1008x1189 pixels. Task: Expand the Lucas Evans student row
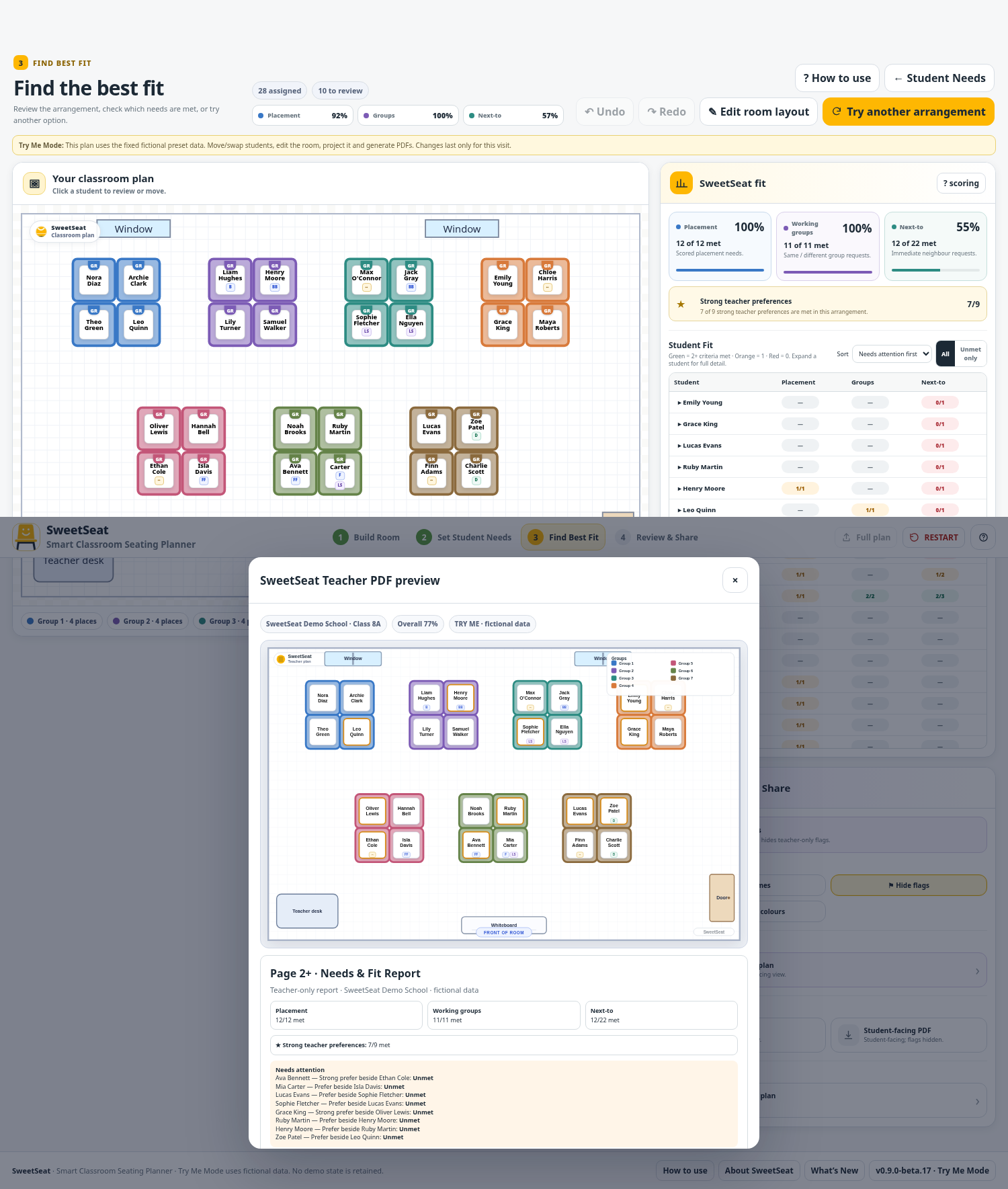[x=828, y=446]
